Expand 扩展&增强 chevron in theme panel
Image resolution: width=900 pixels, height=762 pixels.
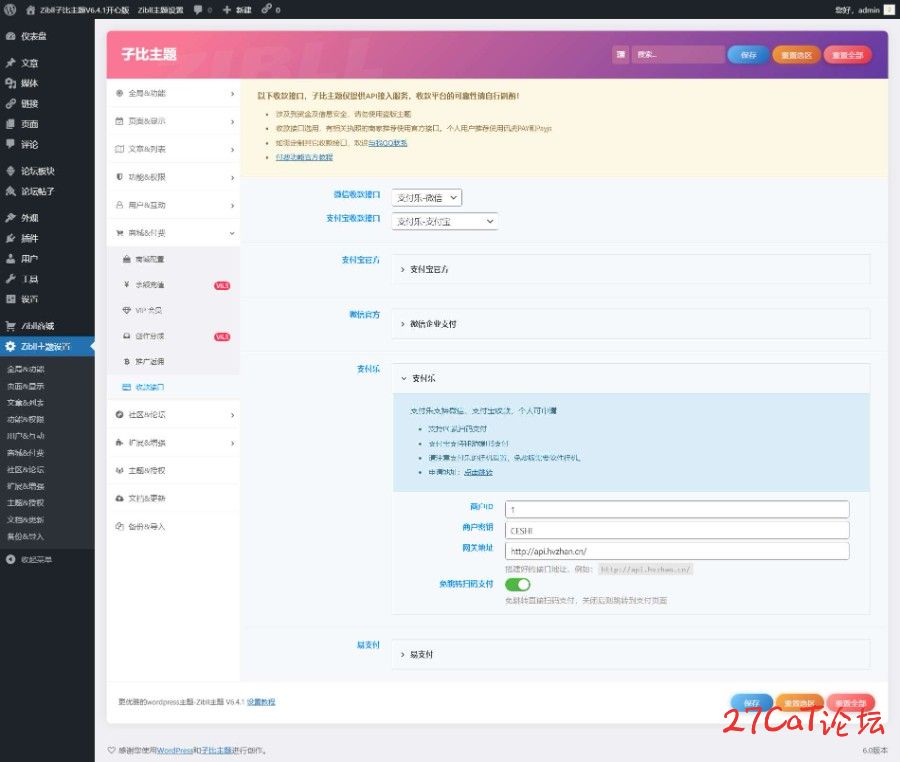click(x=232, y=443)
